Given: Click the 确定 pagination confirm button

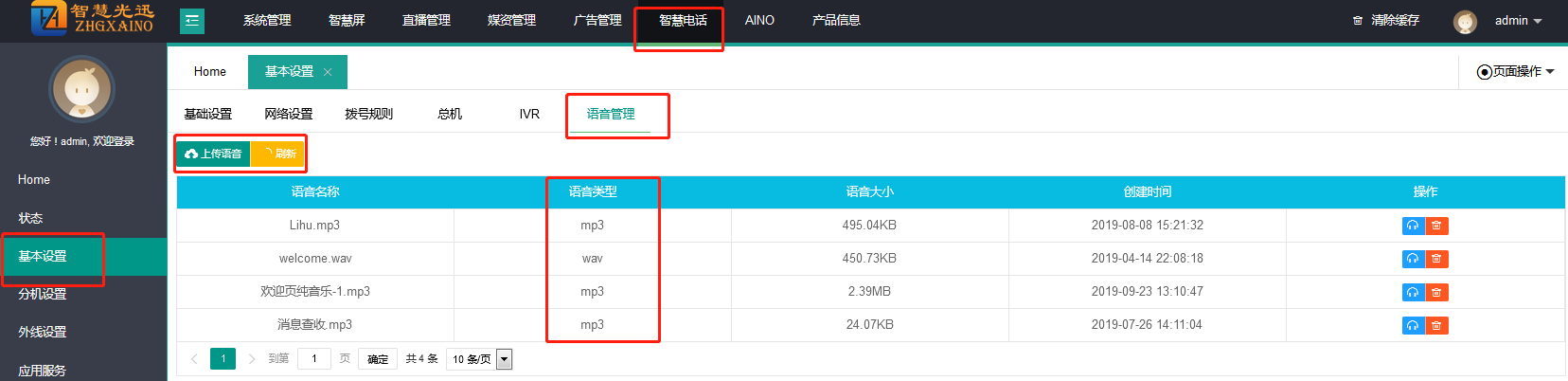Looking at the screenshot, I should (378, 359).
